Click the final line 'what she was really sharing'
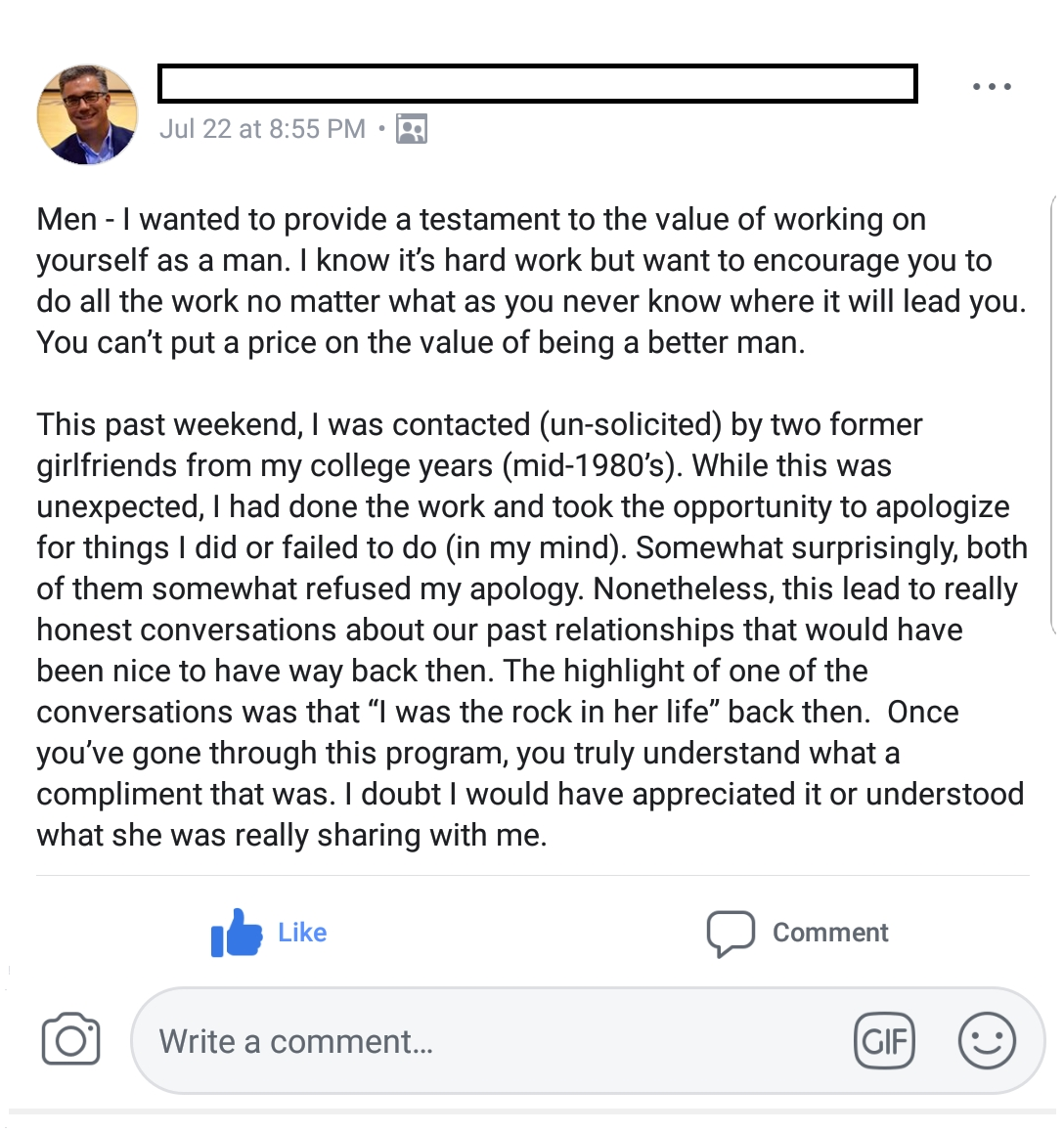This screenshot has height=1132, width=1064. (291, 836)
